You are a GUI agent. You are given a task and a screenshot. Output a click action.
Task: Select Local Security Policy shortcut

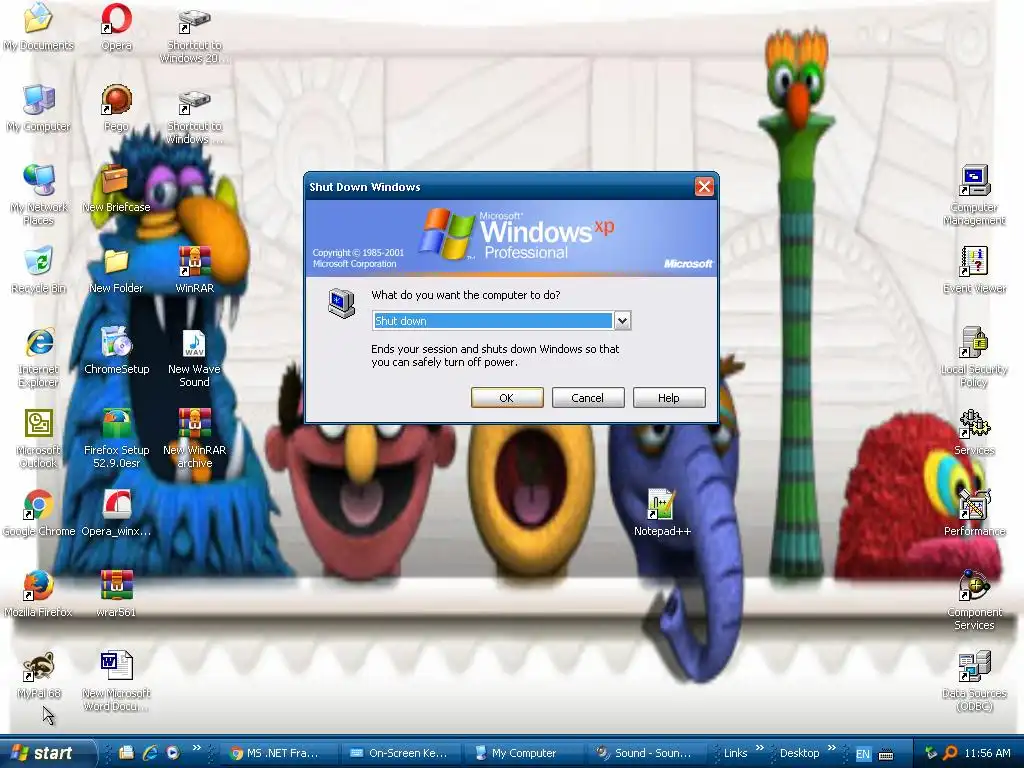point(974,357)
